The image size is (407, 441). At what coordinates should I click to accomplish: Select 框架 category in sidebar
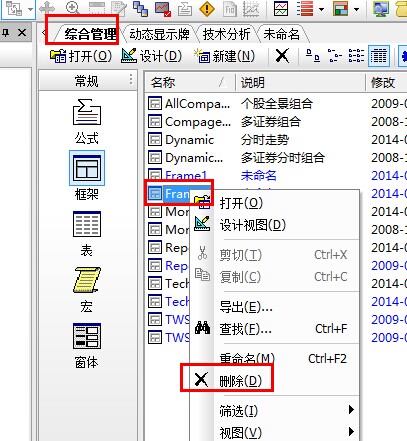[87, 175]
